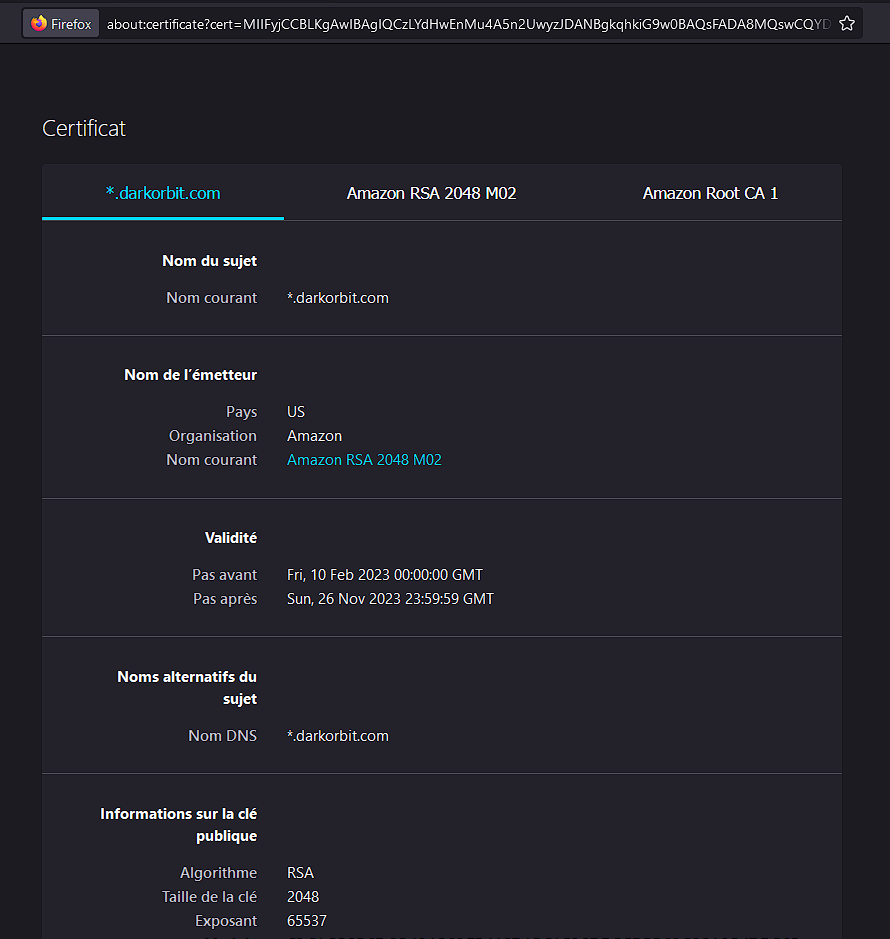Click the Pays value US
The height and width of the screenshot is (939, 890).
point(296,411)
